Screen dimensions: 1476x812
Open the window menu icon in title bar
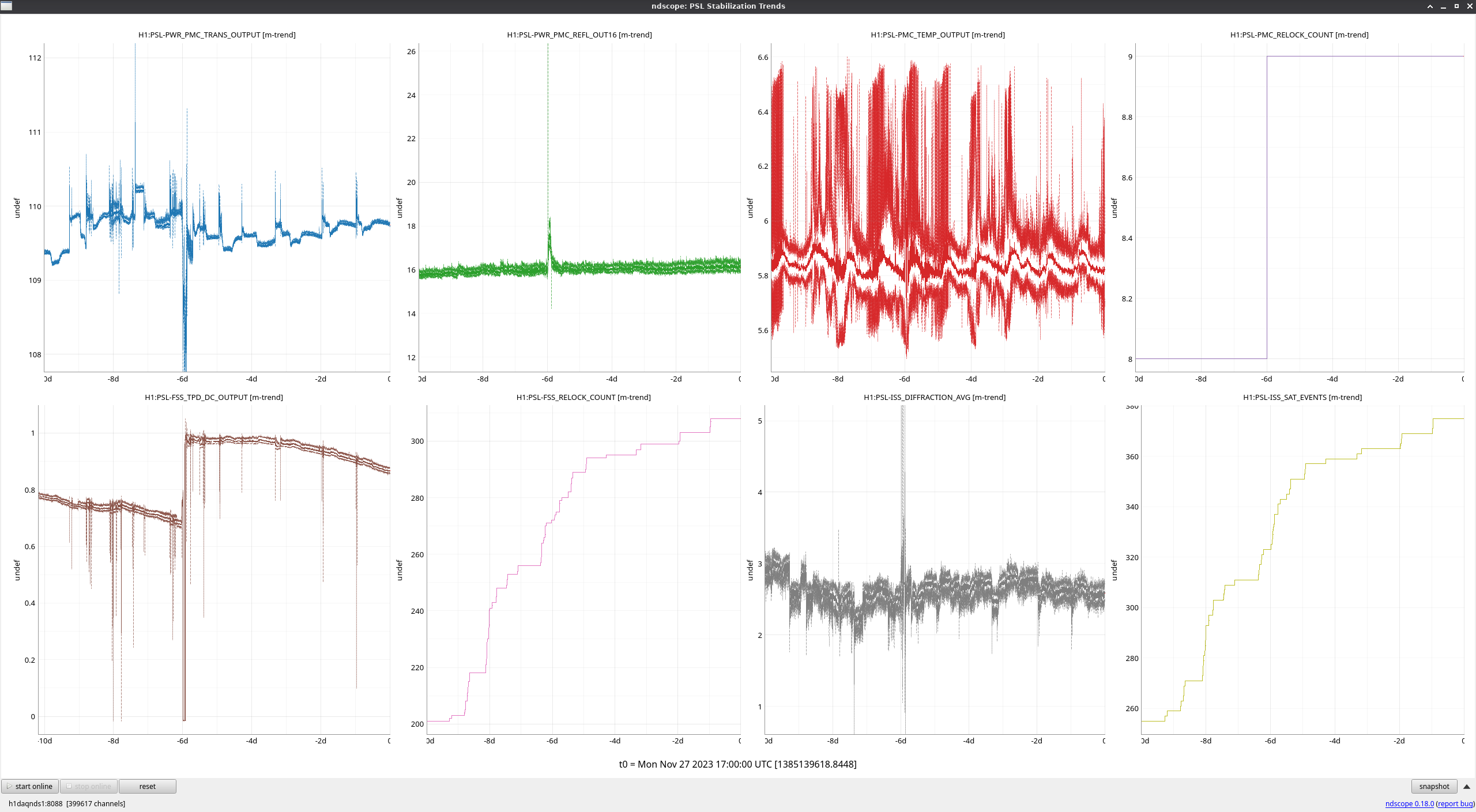point(6,6)
